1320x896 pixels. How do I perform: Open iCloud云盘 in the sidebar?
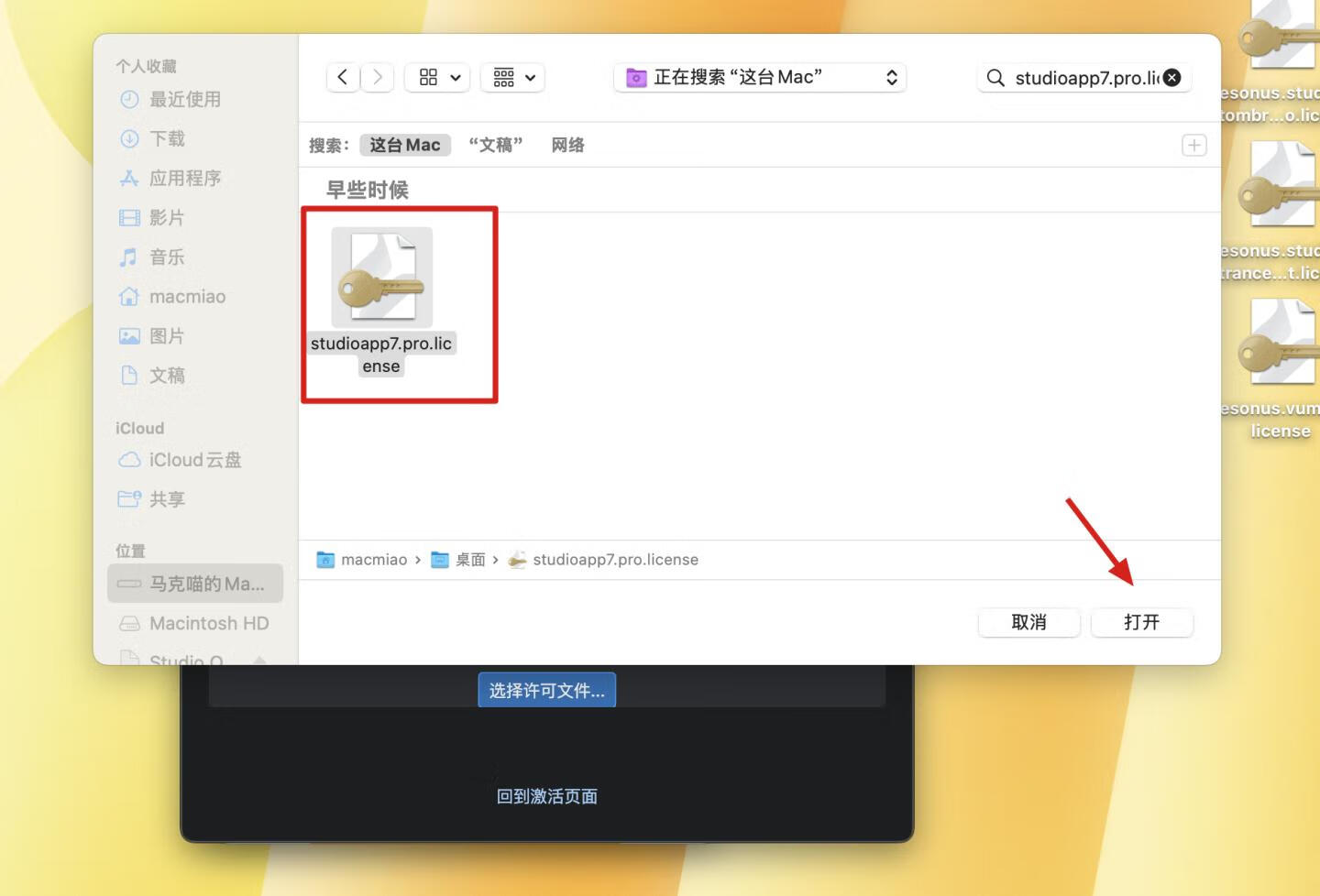(195, 459)
